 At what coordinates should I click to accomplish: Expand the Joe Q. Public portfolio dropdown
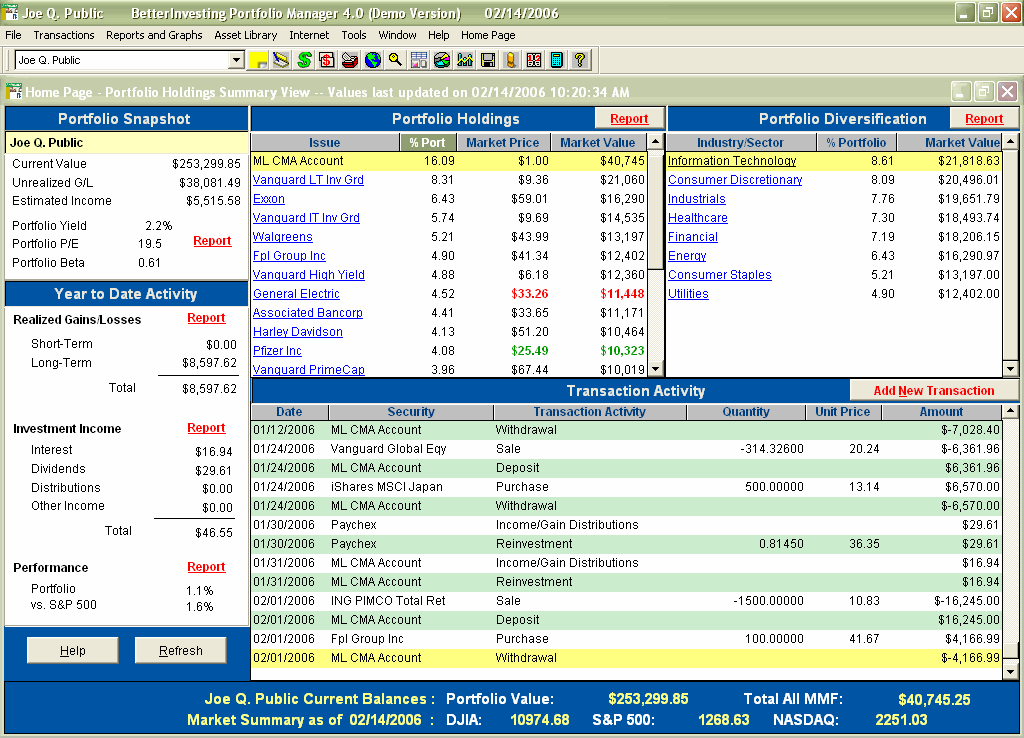[236, 60]
